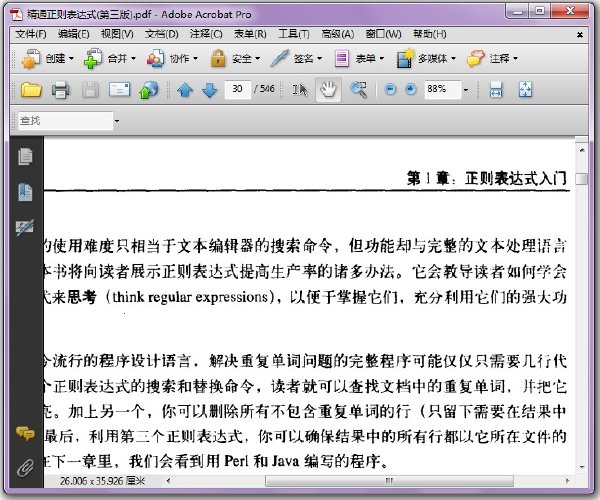Image resolution: width=600 pixels, height=500 pixels.
Task: Open the Pages panel in sidebar
Action: point(25,156)
